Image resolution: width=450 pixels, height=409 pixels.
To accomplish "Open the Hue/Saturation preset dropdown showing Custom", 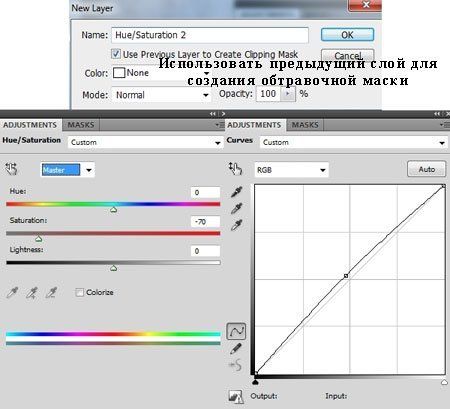I will click(145, 142).
